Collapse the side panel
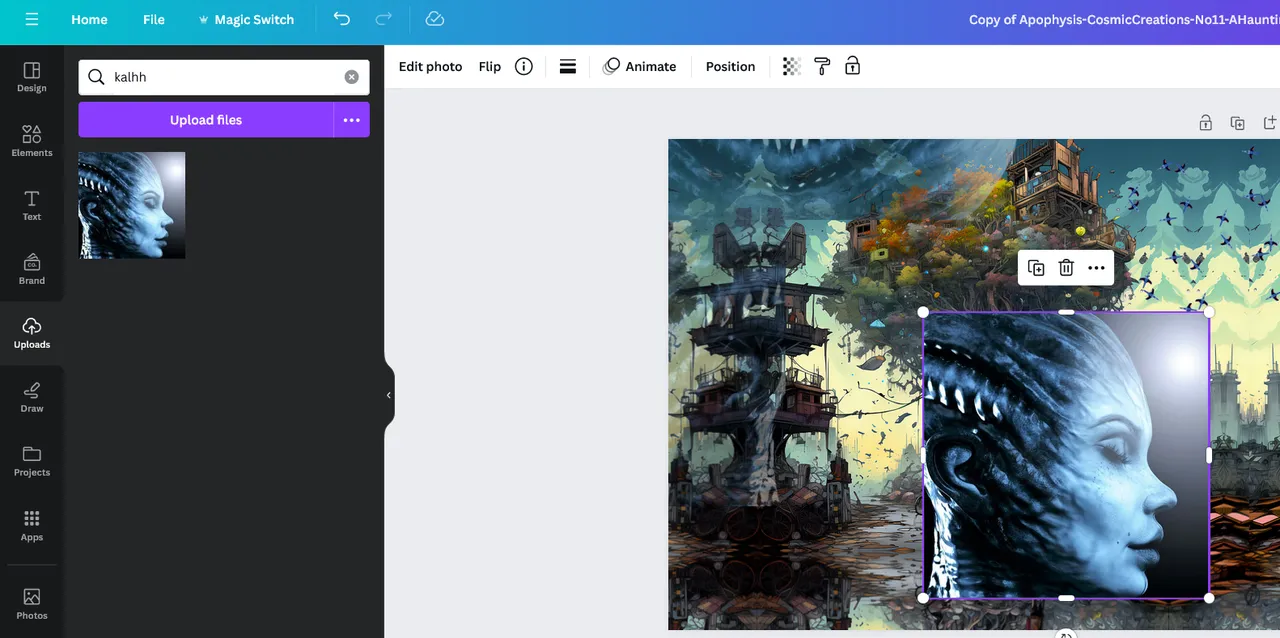Viewport: 1280px width, 638px height. (389, 395)
